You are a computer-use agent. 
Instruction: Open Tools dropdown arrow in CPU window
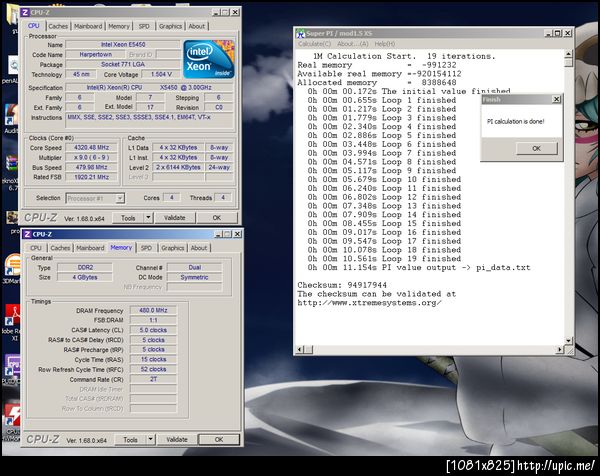pos(146,217)
